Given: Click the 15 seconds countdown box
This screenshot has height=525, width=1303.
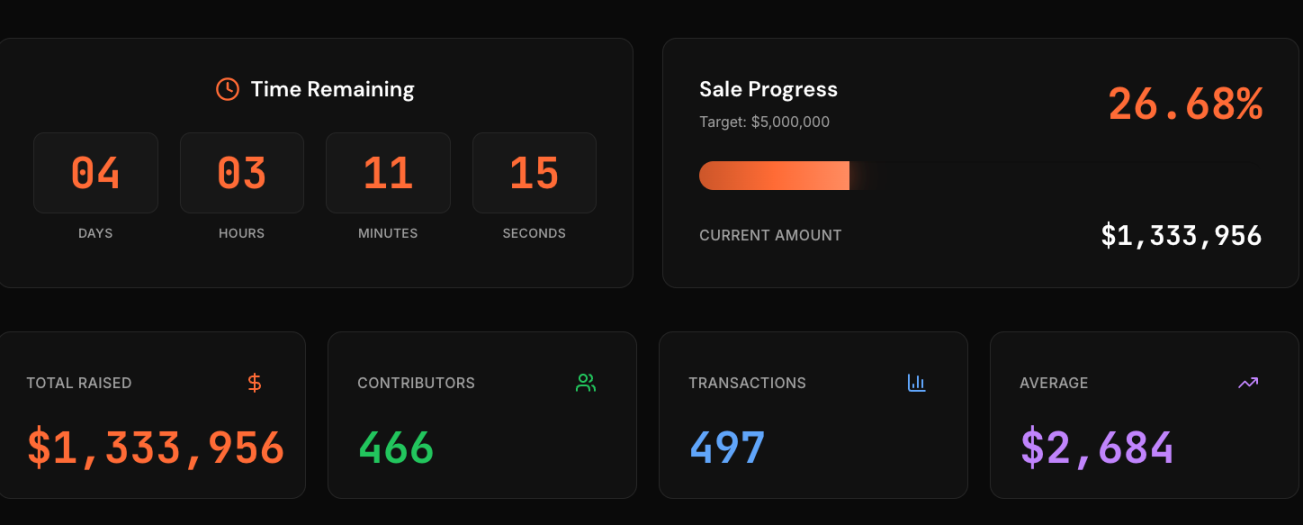Looking at the screenshot, I should pos(534,173).
